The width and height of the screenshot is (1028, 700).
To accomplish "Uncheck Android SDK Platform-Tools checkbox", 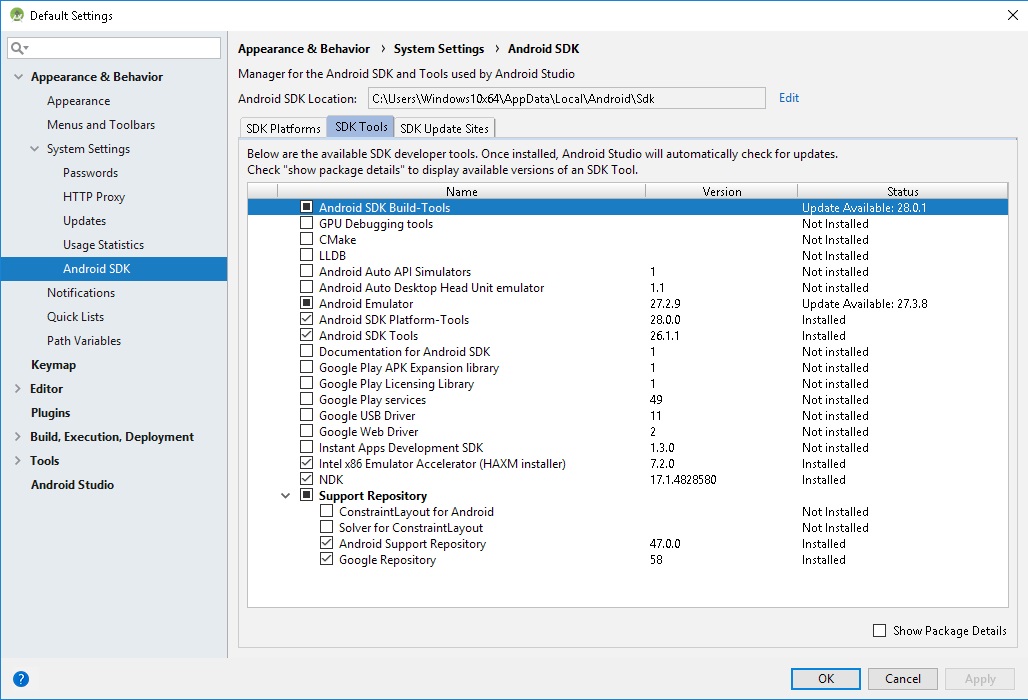I will (x=306, y=319).
